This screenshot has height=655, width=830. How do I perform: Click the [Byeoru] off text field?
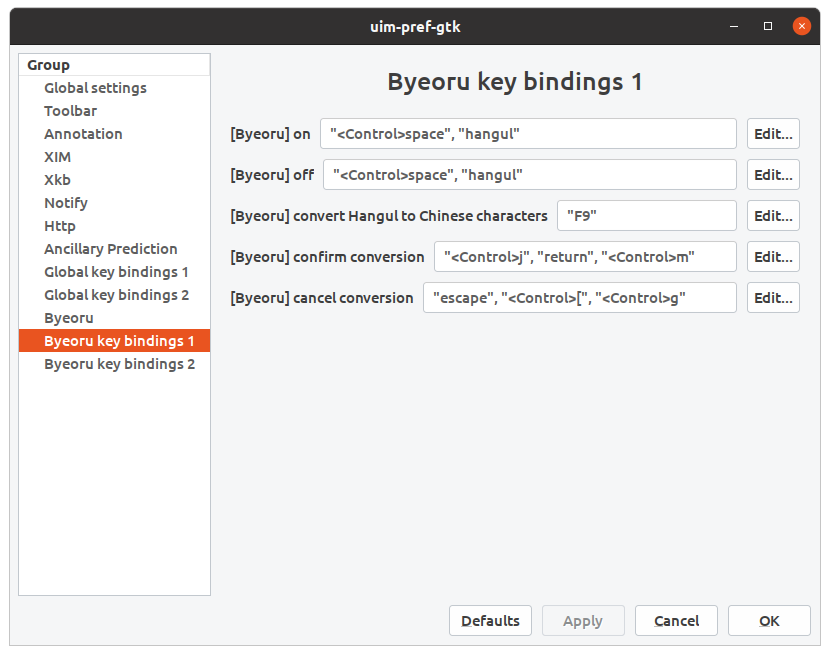(530, 175)
